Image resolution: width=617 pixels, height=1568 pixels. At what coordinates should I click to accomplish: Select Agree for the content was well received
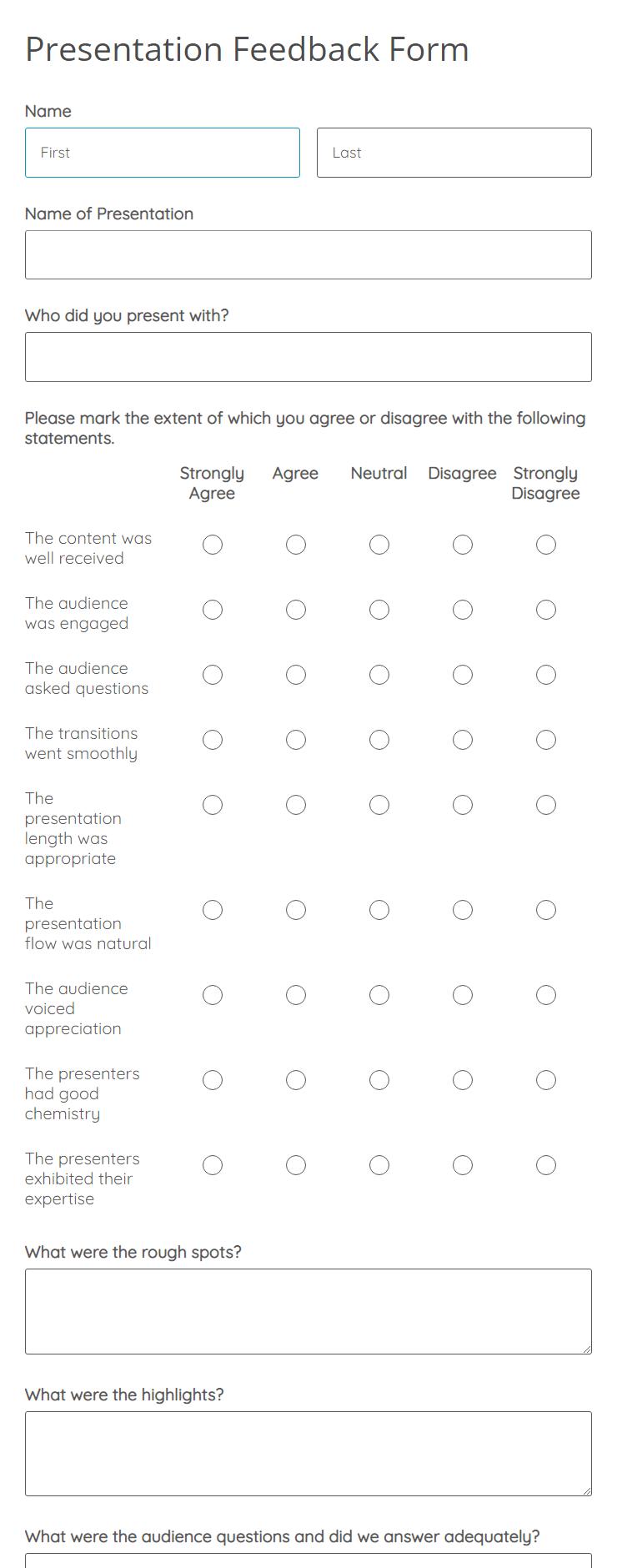pos(296,545)
